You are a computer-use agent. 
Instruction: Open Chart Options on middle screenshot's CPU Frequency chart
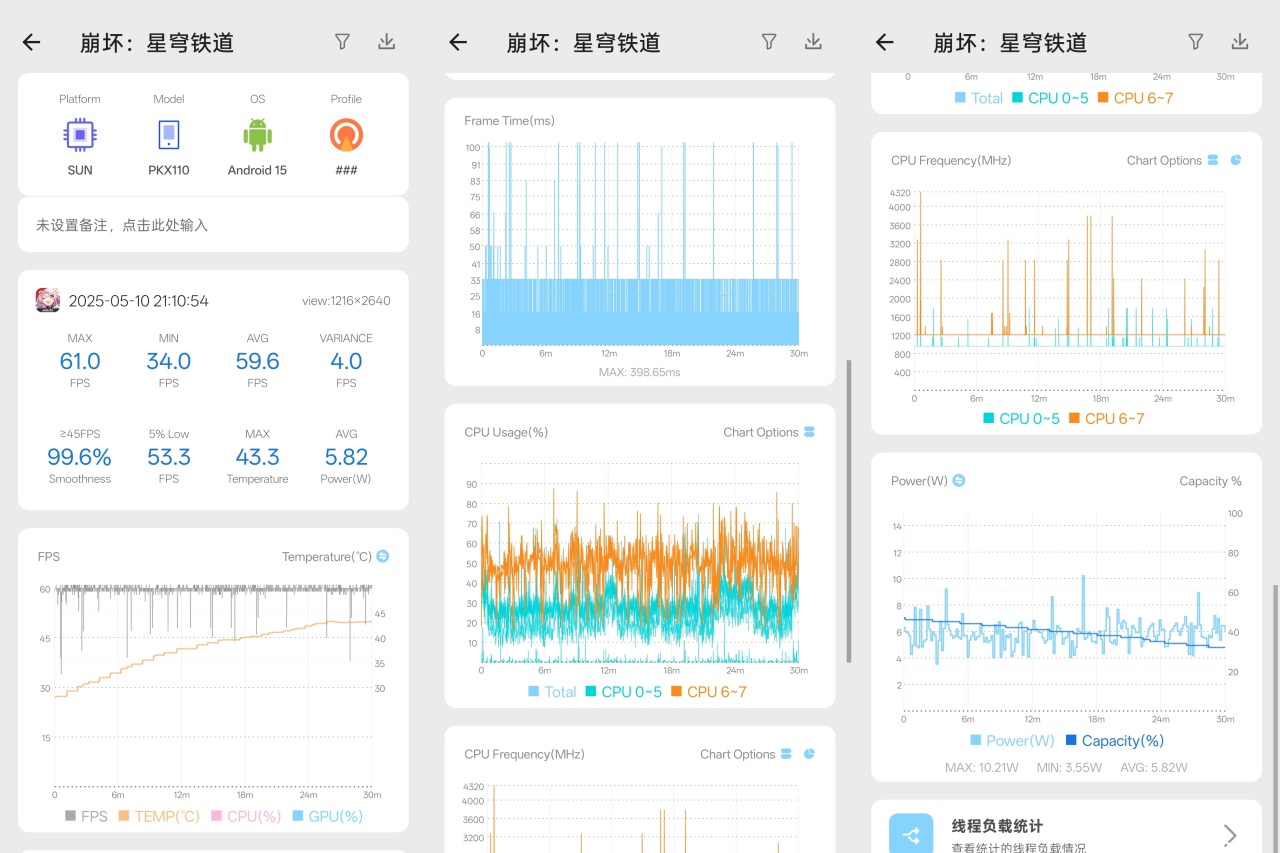coord(738,754)
